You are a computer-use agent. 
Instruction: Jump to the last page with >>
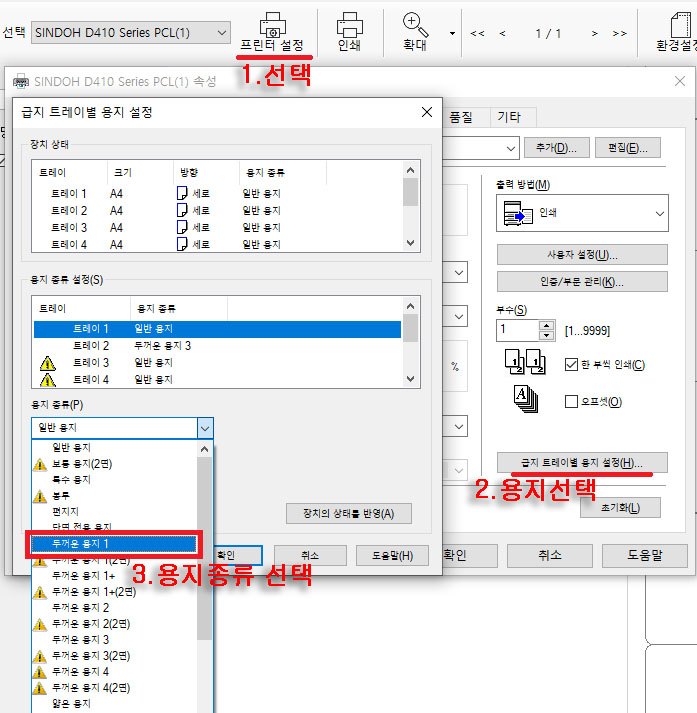619,33
